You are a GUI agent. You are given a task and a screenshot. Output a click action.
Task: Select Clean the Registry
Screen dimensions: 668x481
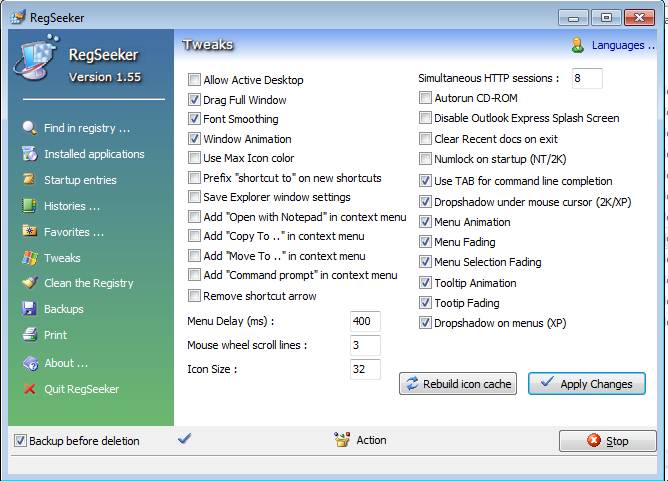pos(89,283)
